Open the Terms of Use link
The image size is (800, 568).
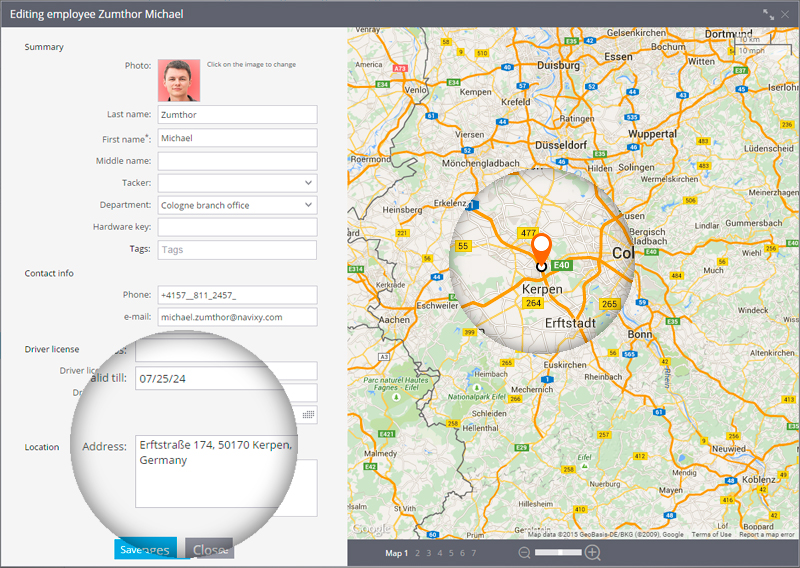711,534
